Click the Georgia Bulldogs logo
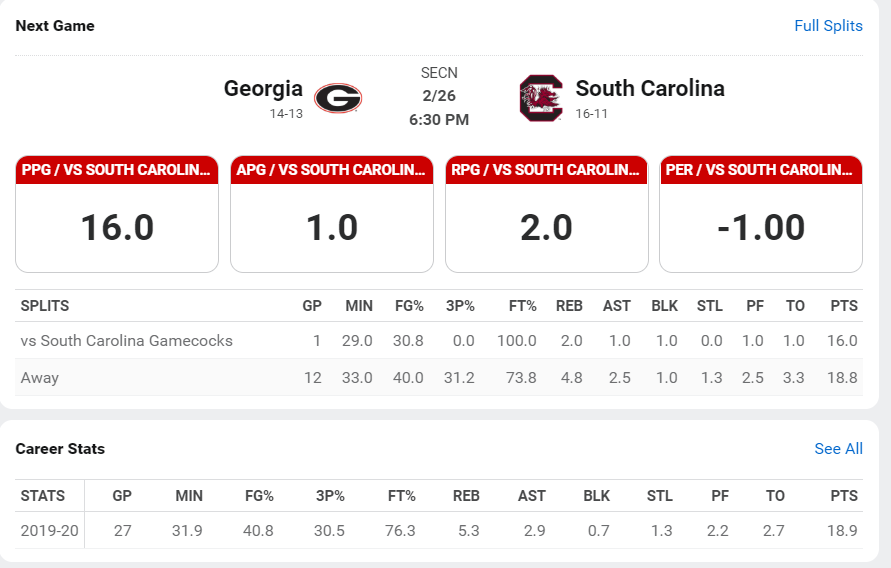Image resolution: width=891 pixels, height=568 pixels. pos(338,98)
